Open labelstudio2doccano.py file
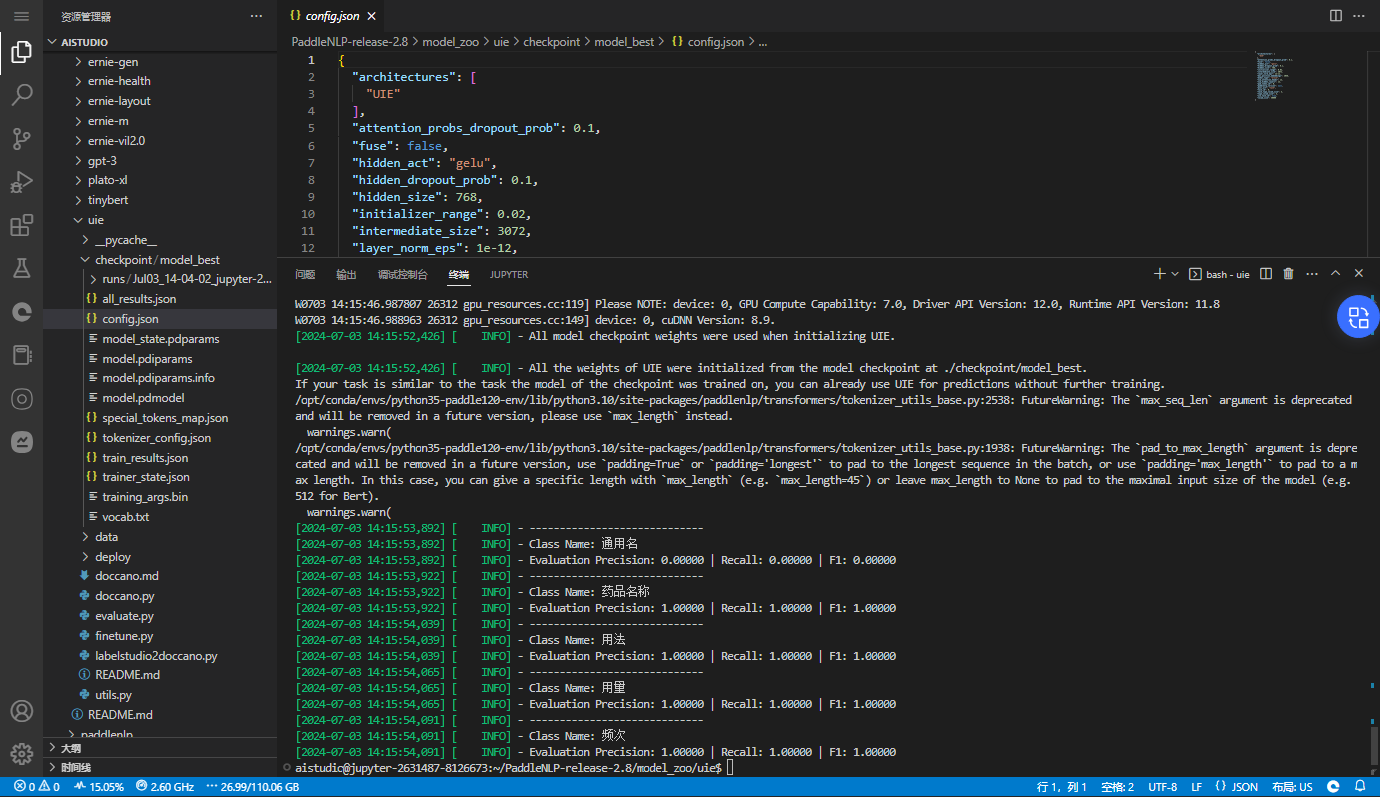Screen dimensions: 1380x797 (x=160, y=656)
